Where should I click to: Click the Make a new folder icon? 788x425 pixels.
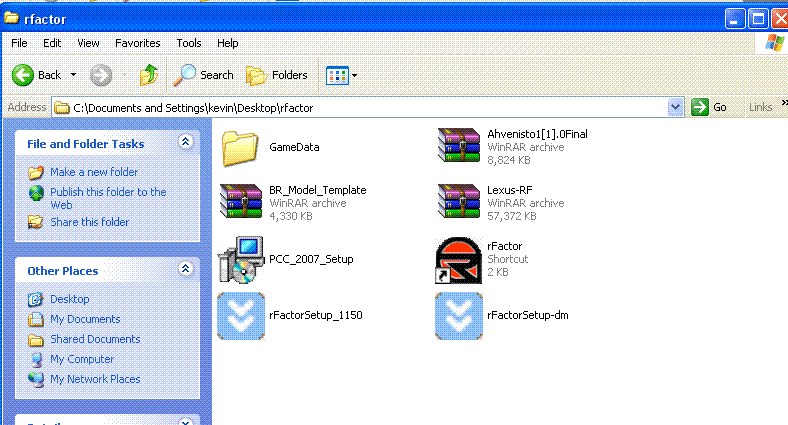36,172
